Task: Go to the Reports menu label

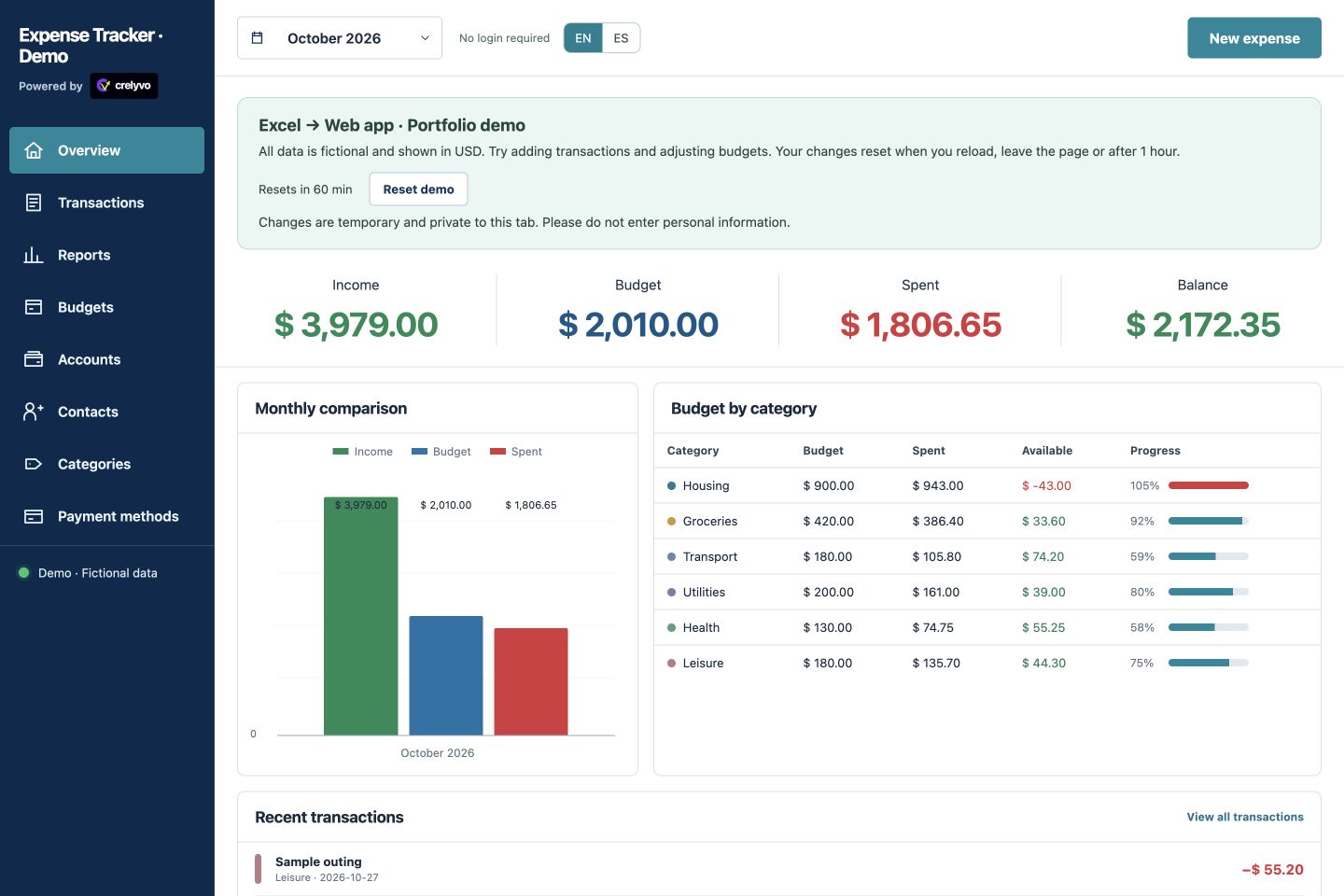Action: click(84, 255)
